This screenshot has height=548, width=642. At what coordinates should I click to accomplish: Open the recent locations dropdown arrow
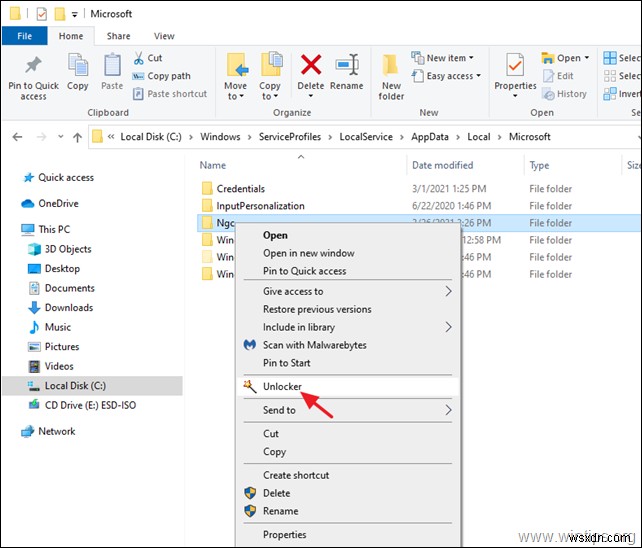click(61, 137)
